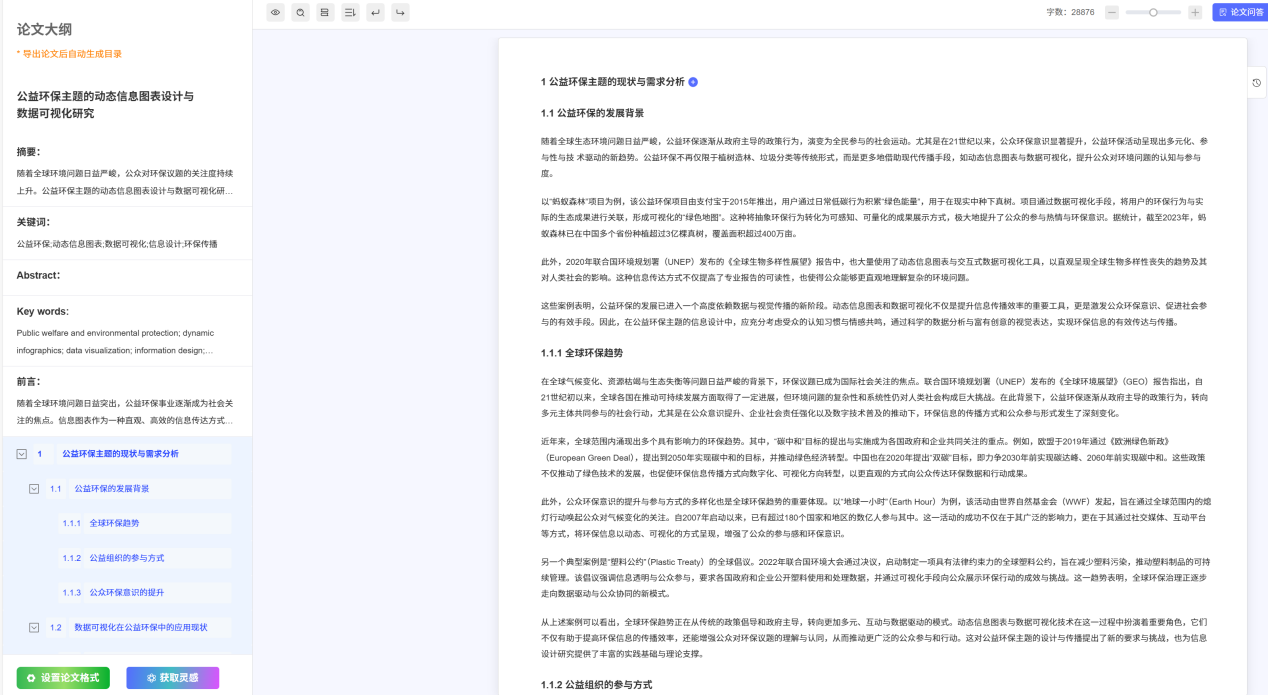Click the 前言 section label
The width and height of the screenshot is (1268, 695).
pos(28,381)
